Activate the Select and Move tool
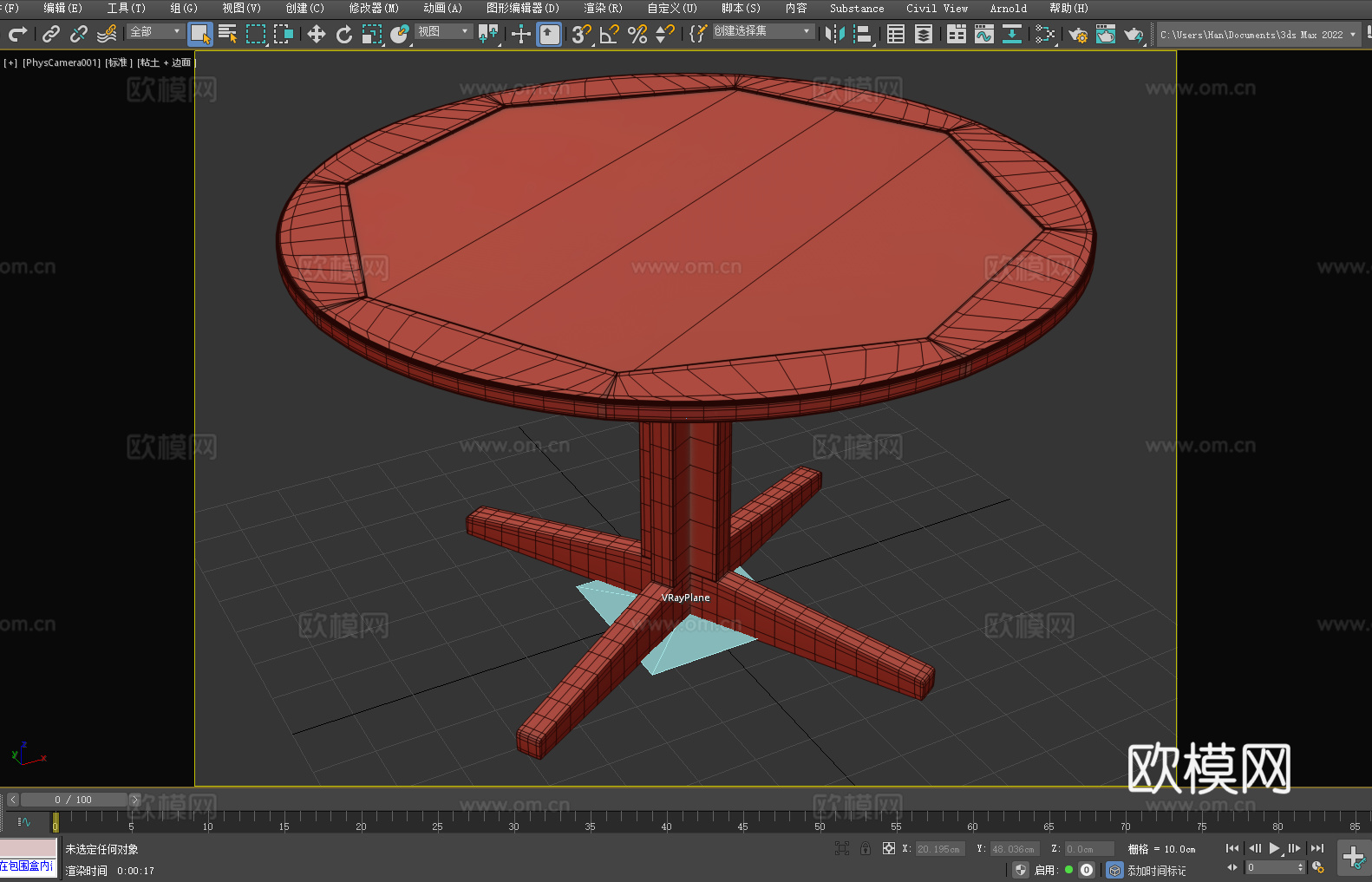This screenshot has width=1372, height=882. (317, 35)
